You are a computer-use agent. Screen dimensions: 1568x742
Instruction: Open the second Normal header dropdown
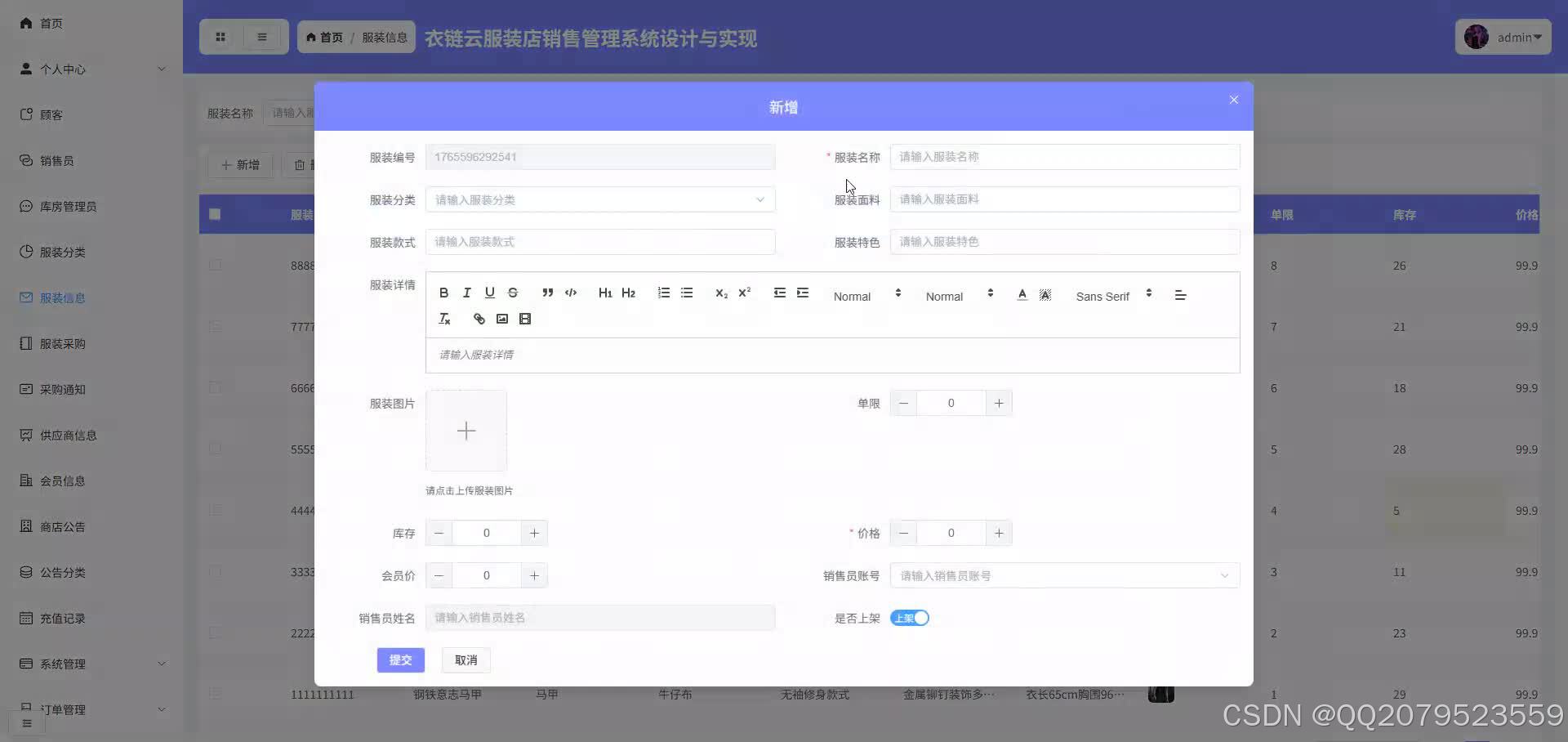coord(959,296)
